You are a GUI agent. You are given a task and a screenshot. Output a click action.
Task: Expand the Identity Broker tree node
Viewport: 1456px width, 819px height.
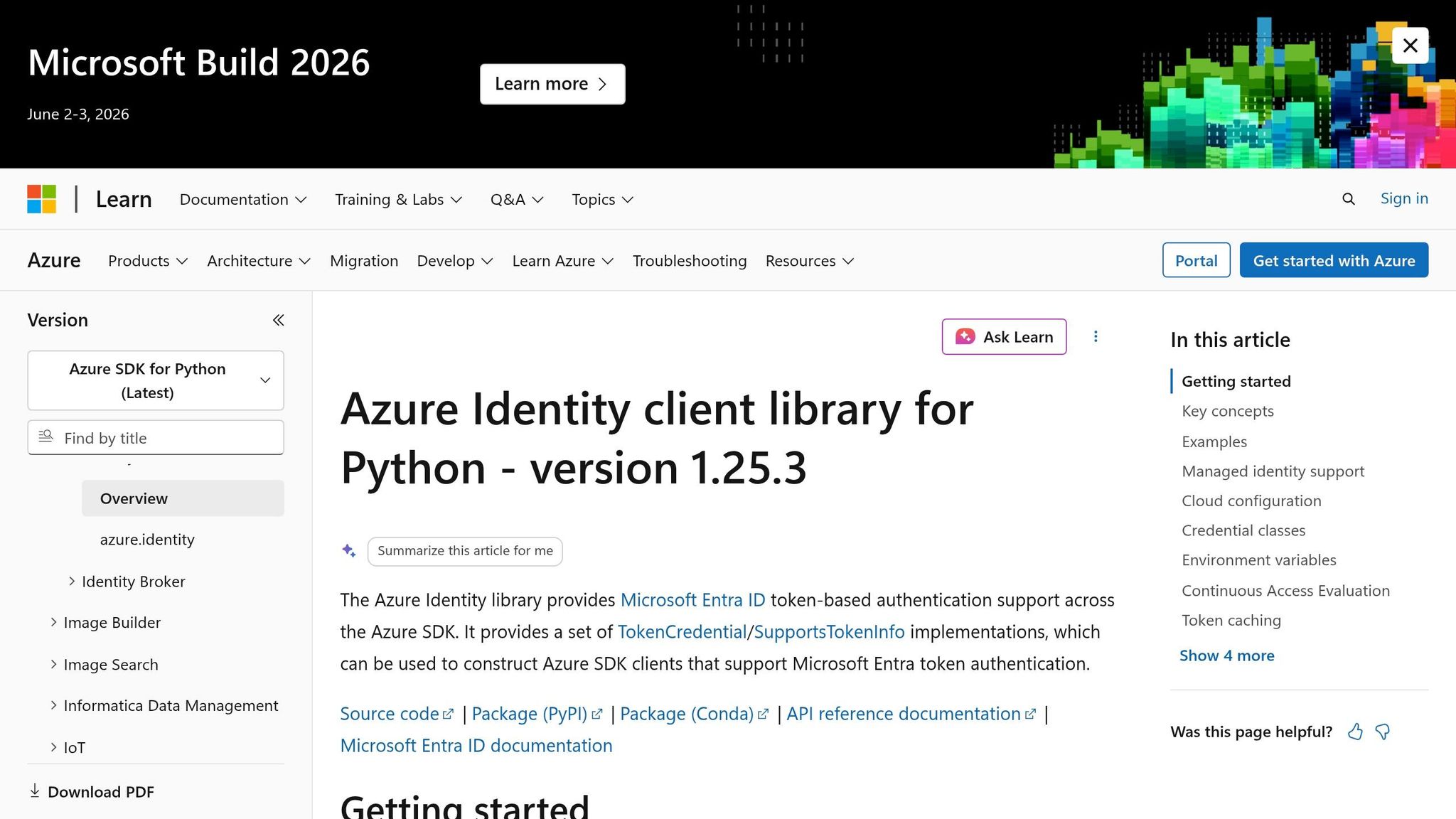(72, 581)
